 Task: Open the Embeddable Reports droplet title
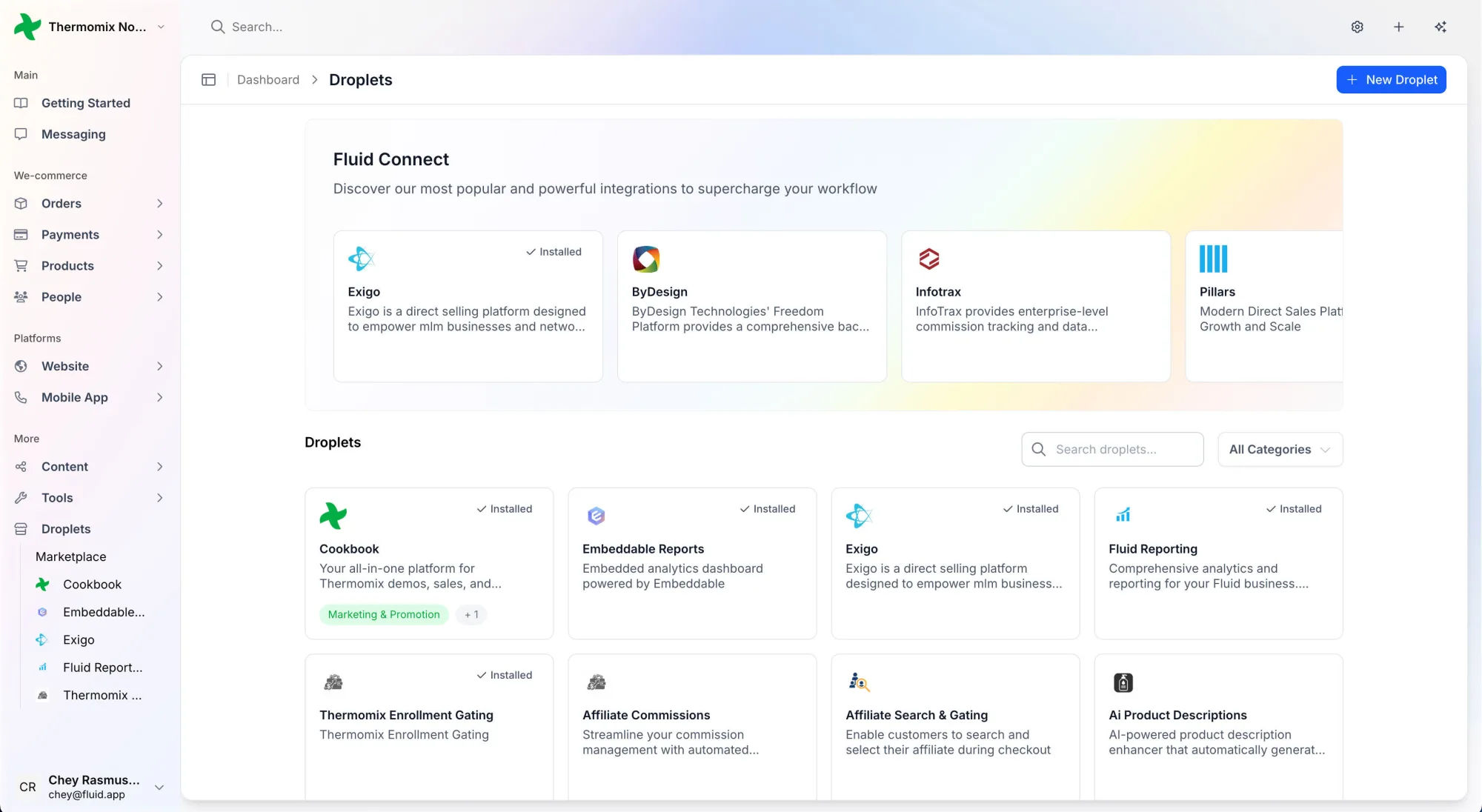643,548
